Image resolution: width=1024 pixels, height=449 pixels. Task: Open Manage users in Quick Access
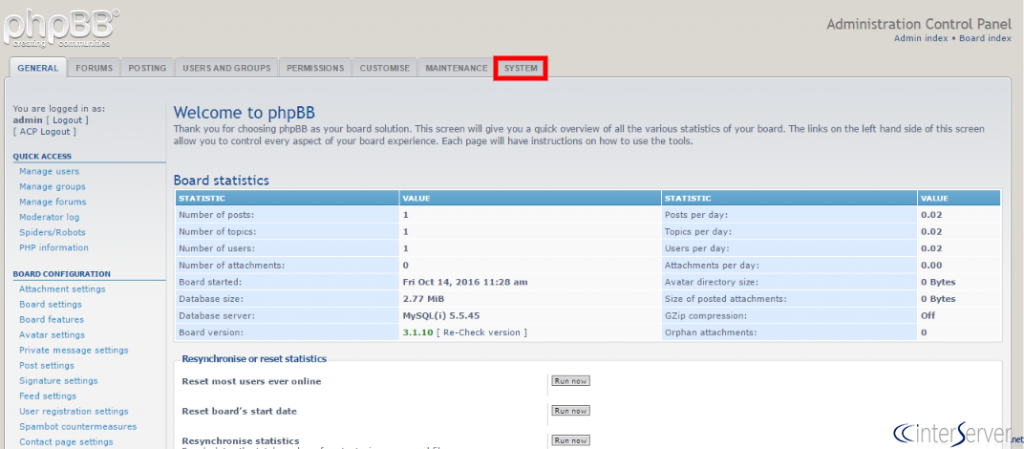[49, 171]
